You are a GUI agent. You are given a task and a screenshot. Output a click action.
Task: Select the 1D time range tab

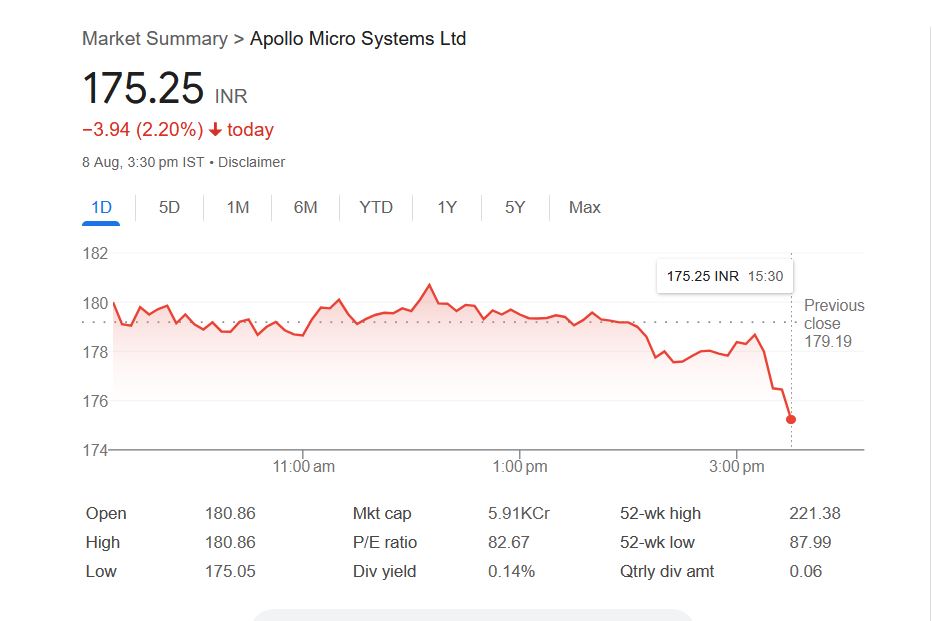click(101, 208)
